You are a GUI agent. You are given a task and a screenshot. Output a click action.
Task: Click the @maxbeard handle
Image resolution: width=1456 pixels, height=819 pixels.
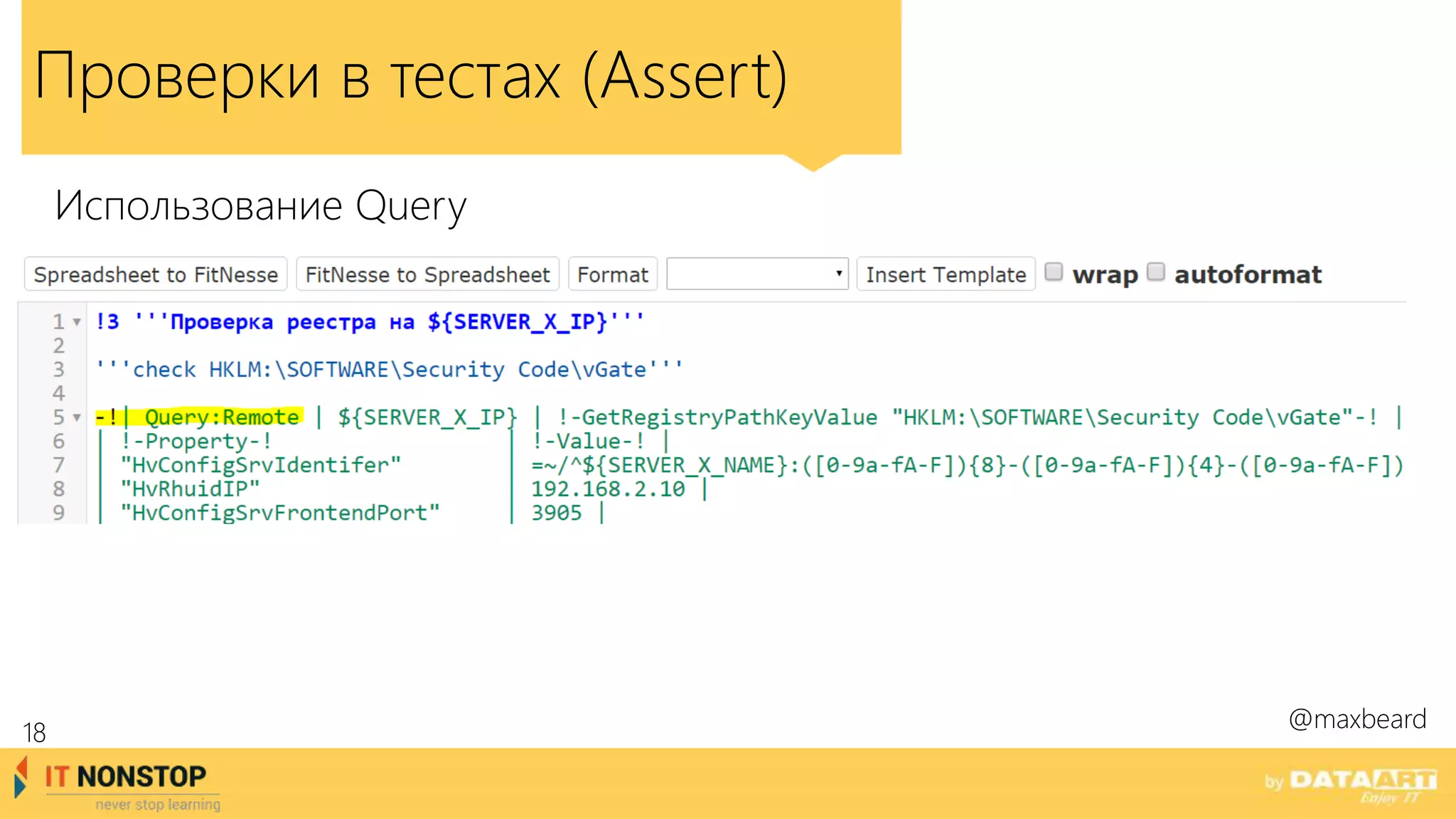click(1356, 719)
